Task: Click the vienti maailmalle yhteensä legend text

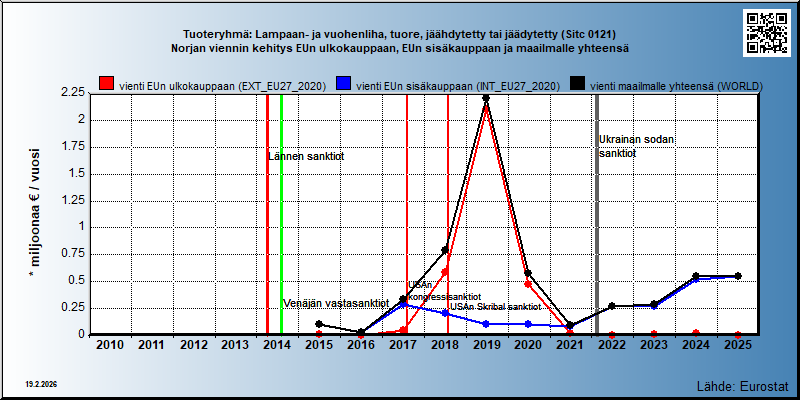Action: (x=676, y=86)
